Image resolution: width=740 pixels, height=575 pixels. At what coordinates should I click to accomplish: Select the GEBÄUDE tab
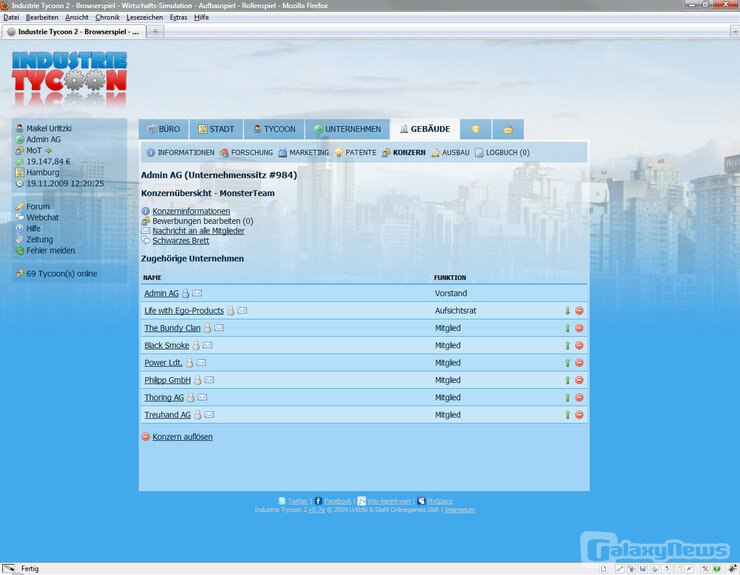coord(425,129)
